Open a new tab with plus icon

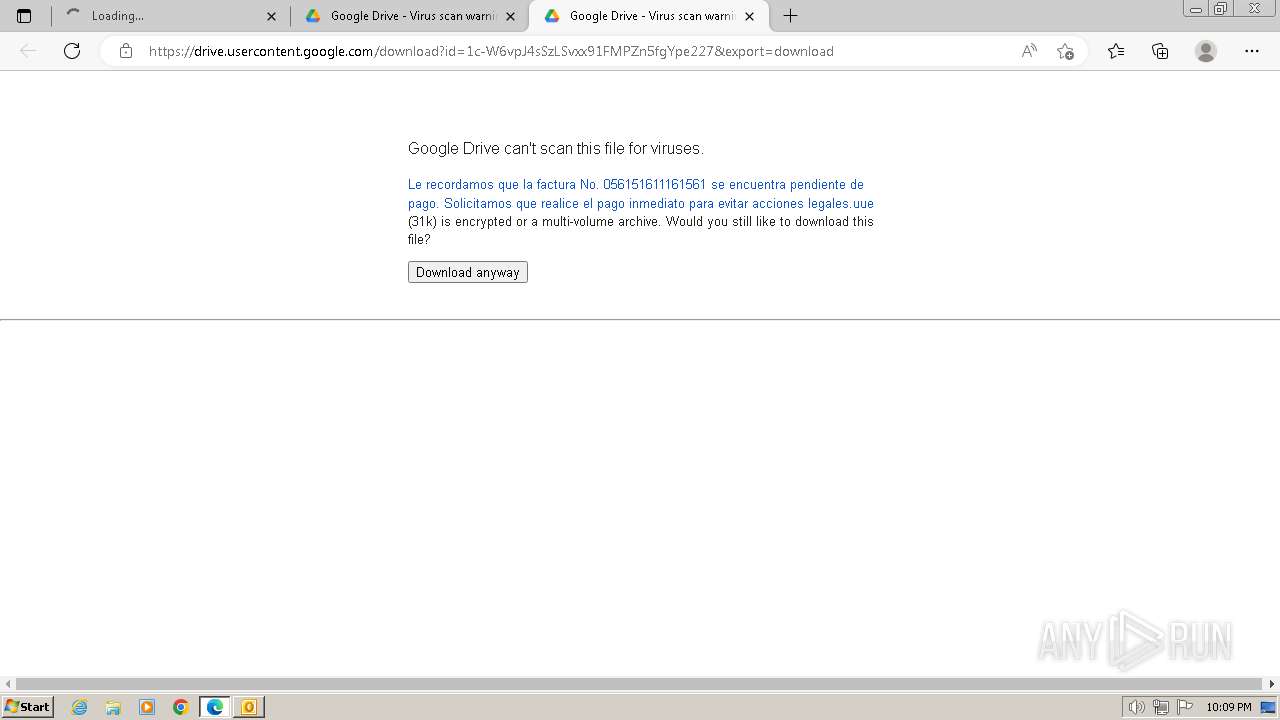click(x=790, y=16)
